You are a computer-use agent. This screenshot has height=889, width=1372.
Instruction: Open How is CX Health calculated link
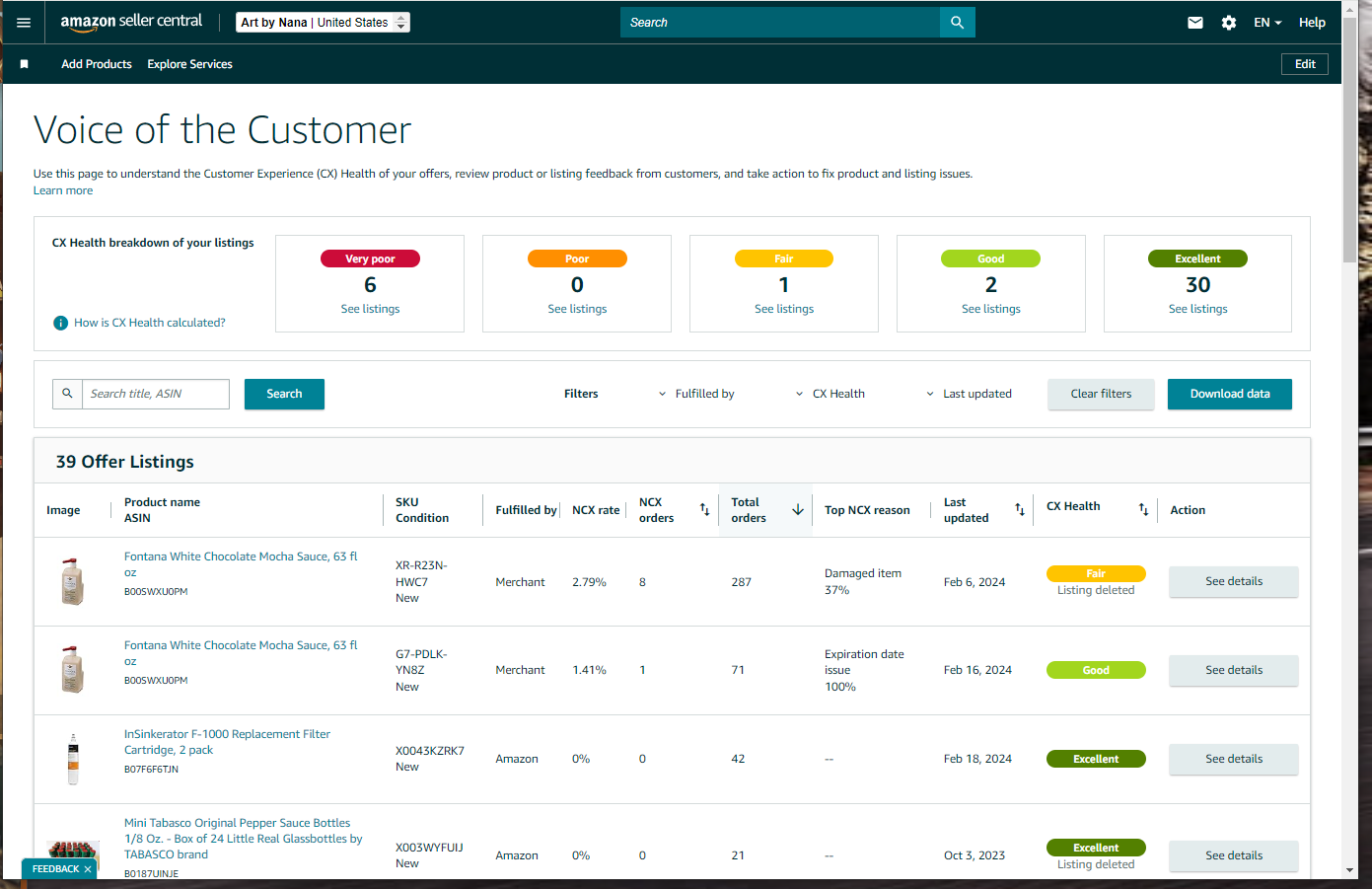point(150,323)
